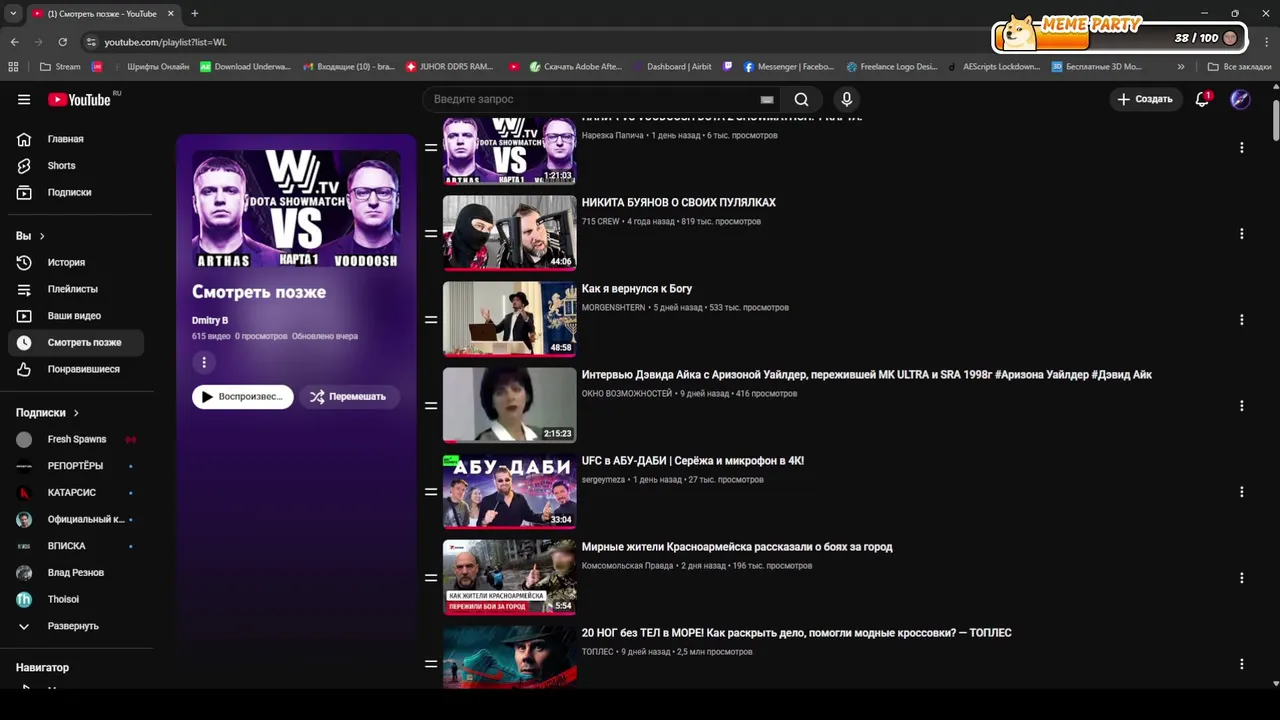Grab reorder handle of UFC в АБУ-ДАБИ
The height and width of the screenshot is (720, 1280).
pos(431,492)
